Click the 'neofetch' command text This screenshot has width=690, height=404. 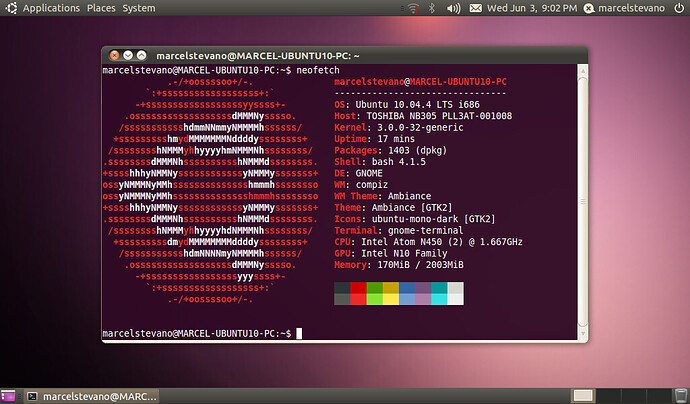pyautogui.click(x=318, y=70)
